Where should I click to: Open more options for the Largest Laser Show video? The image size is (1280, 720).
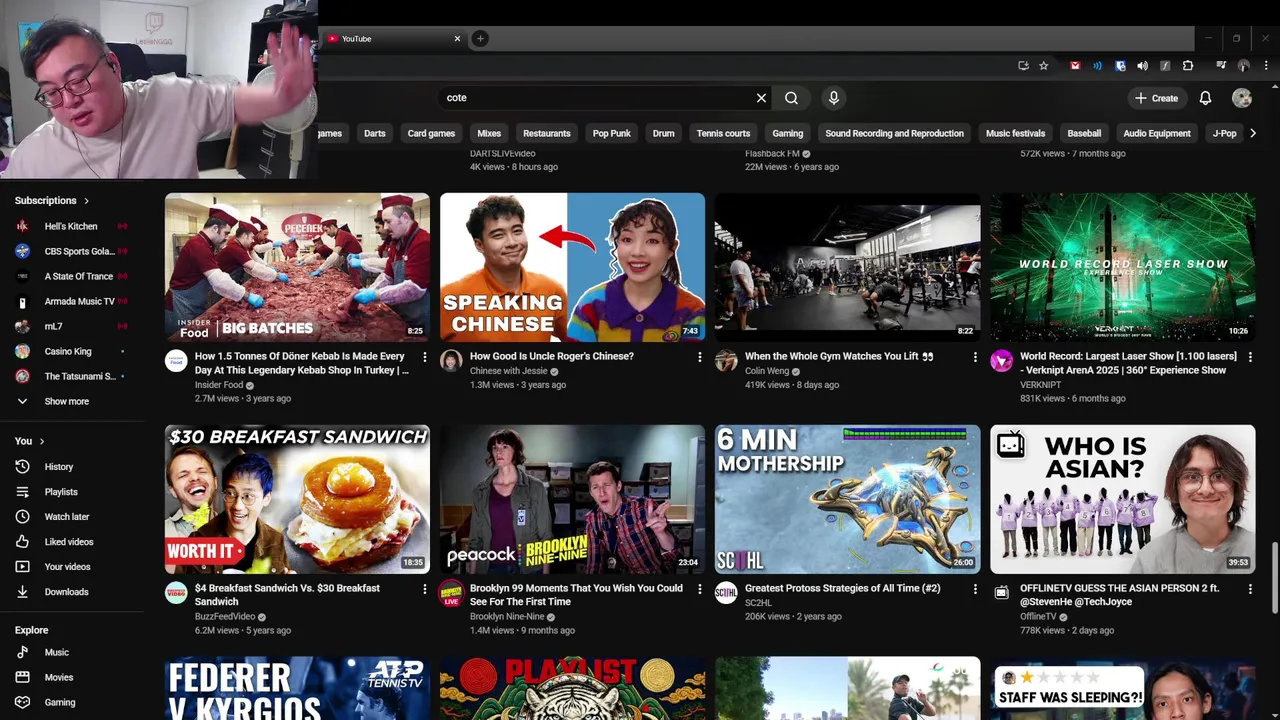coord(1249,357)
